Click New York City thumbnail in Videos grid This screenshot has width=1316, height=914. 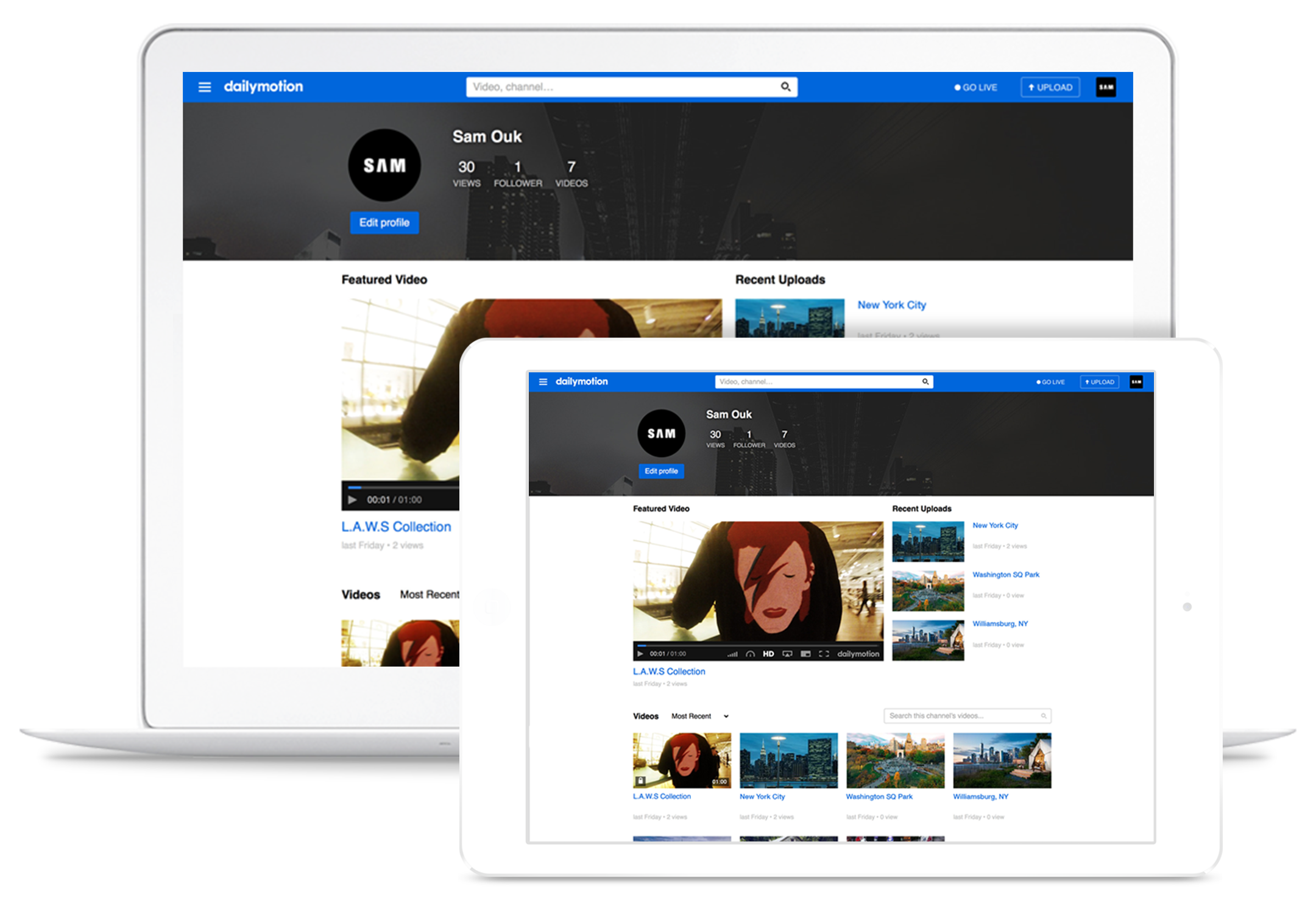point(788,760)
